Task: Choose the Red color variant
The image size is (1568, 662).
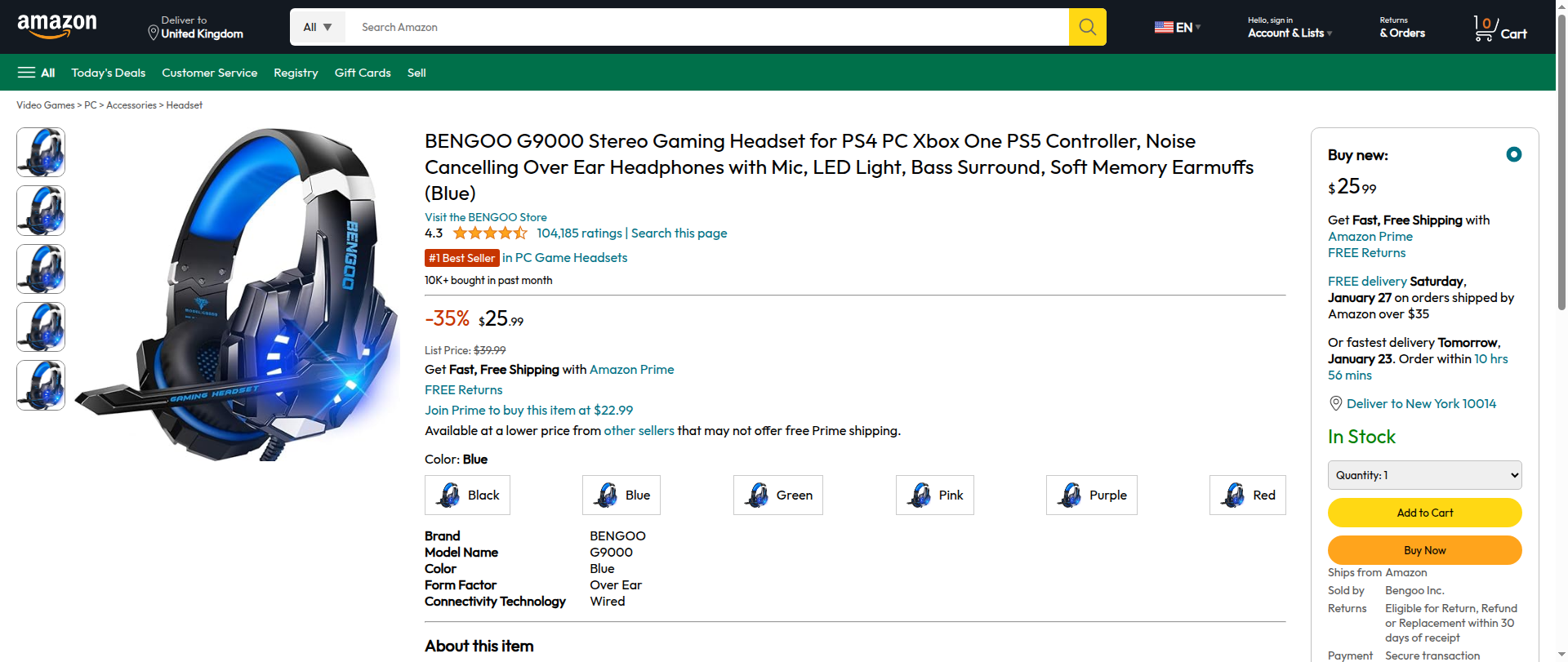Action: click(1247, 495)
